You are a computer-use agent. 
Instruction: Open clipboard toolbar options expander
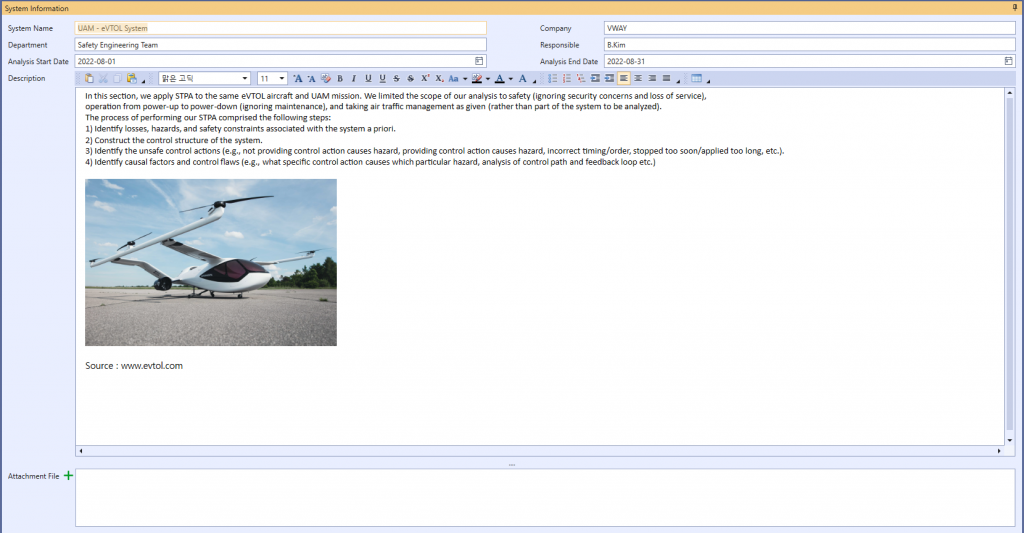click(x=144, y=82)
